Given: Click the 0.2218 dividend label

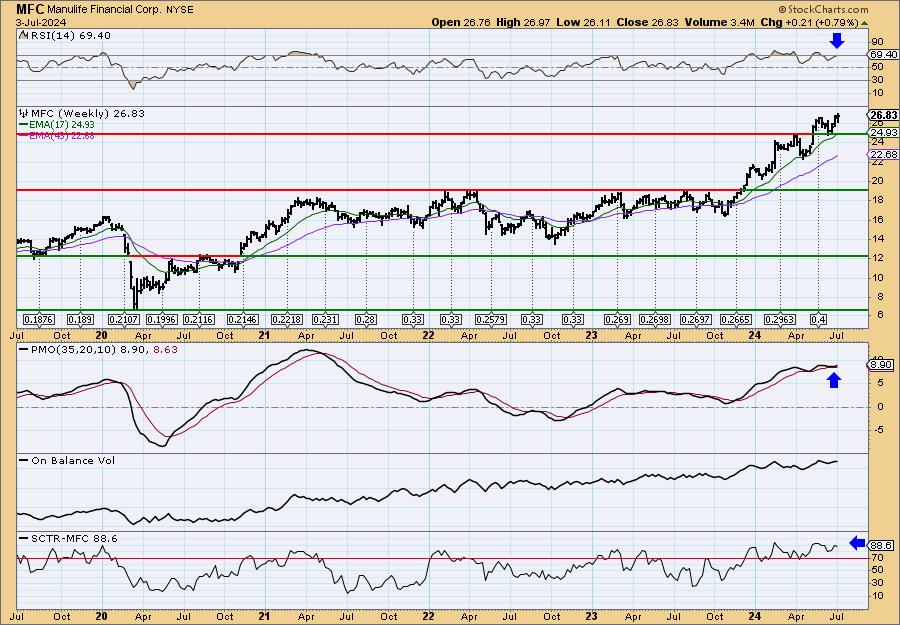Looking at the screenshot, I should [286, 319].
